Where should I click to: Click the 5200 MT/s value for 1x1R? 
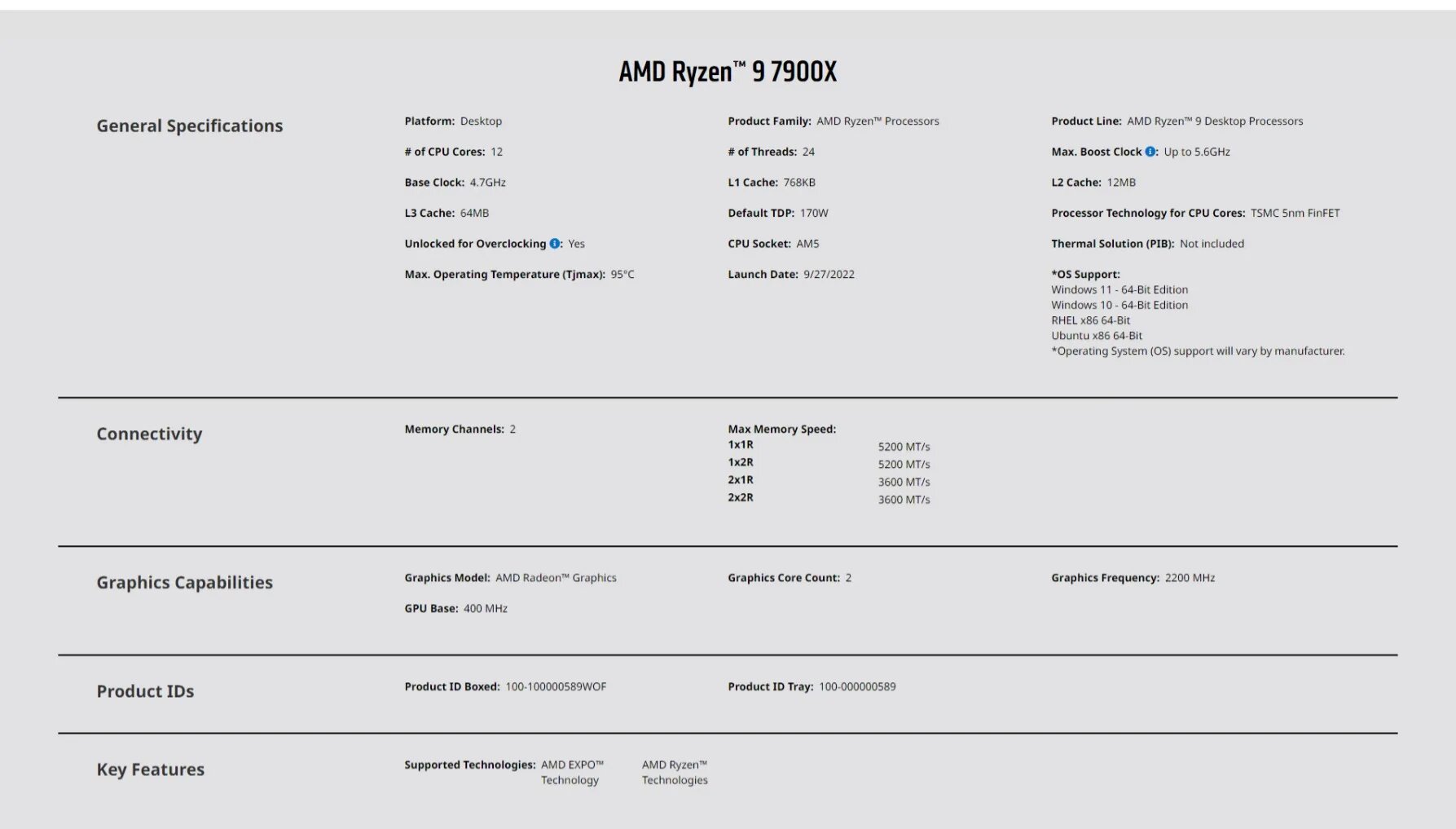904,447
